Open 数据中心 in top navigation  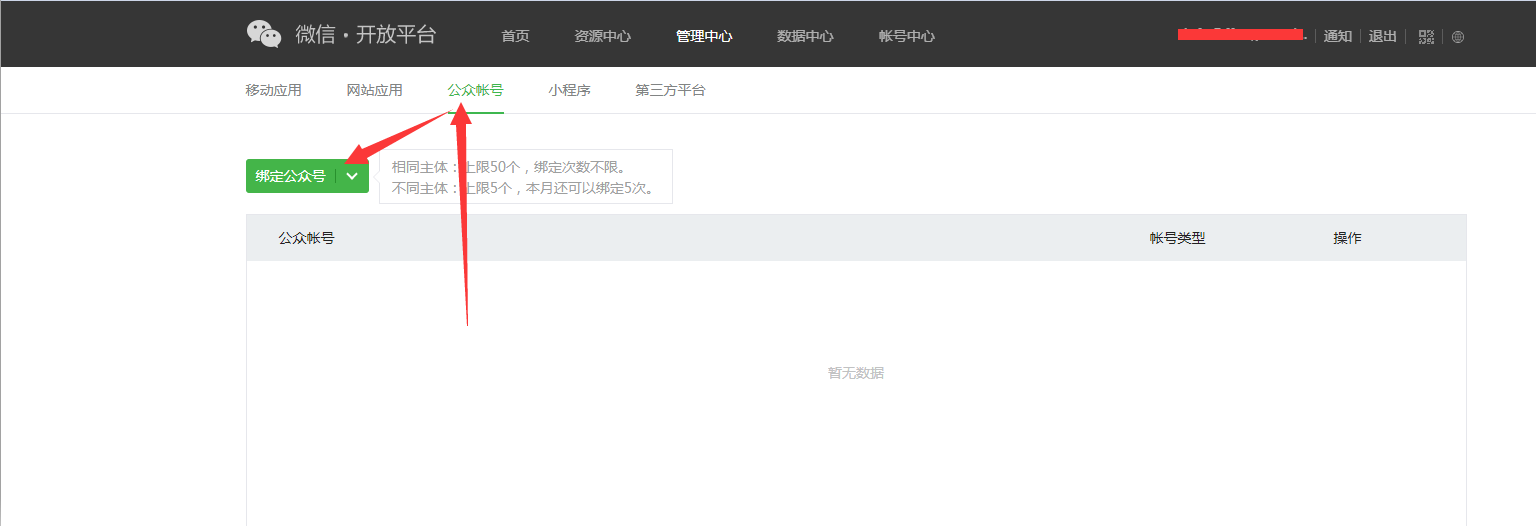pos(805,36)
